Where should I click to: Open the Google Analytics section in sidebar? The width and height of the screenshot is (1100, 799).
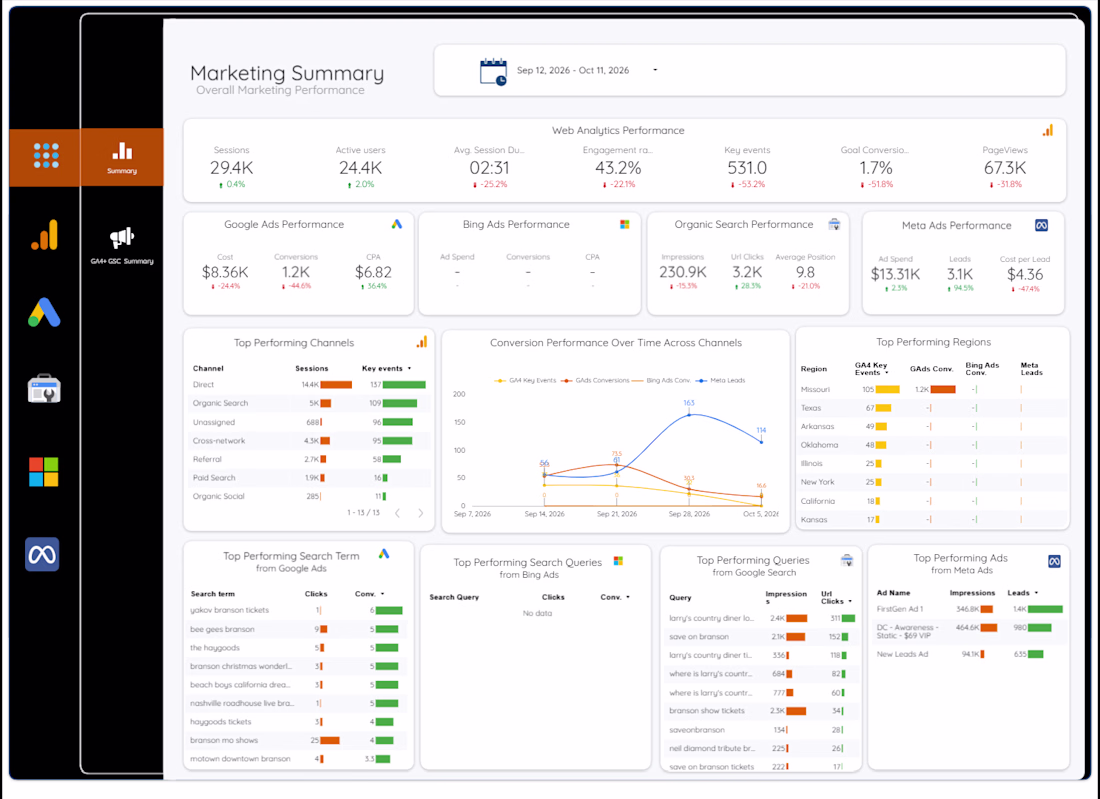click(44, 235)
